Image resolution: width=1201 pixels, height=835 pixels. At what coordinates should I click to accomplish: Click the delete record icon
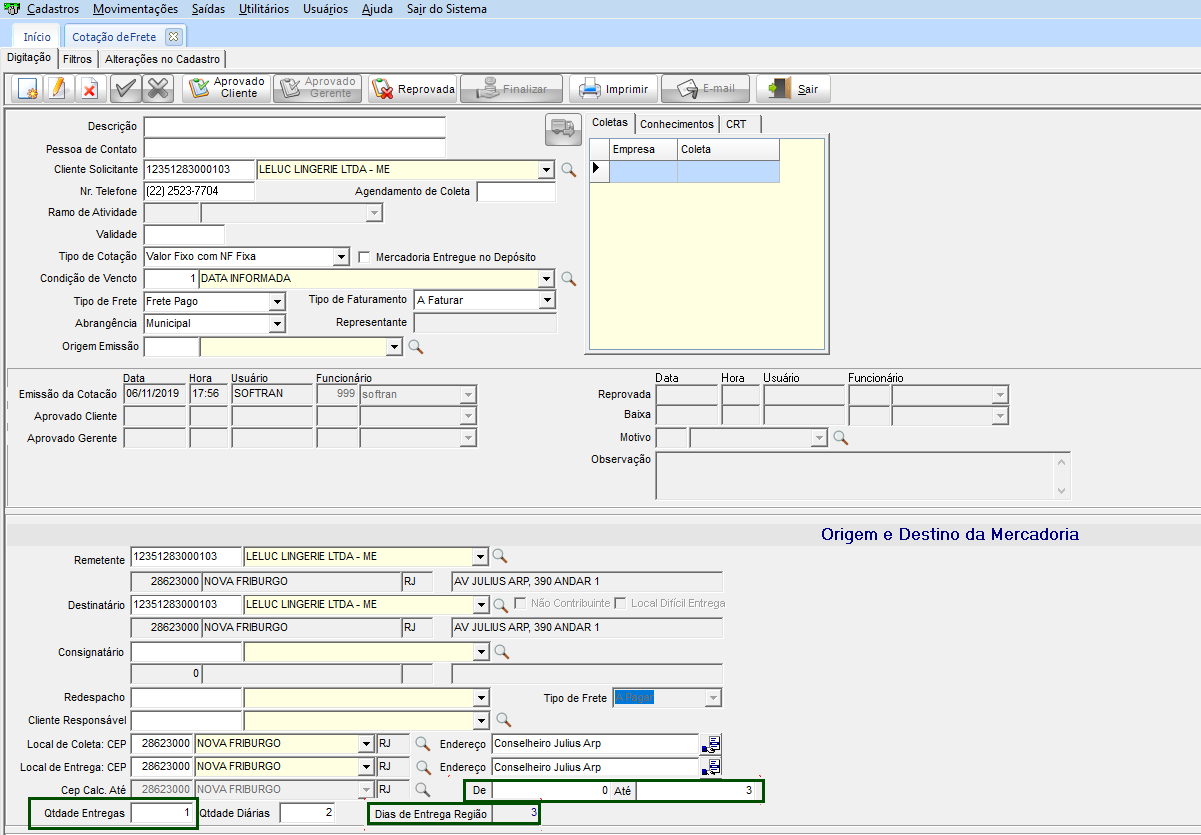click(x=89, y=89)
